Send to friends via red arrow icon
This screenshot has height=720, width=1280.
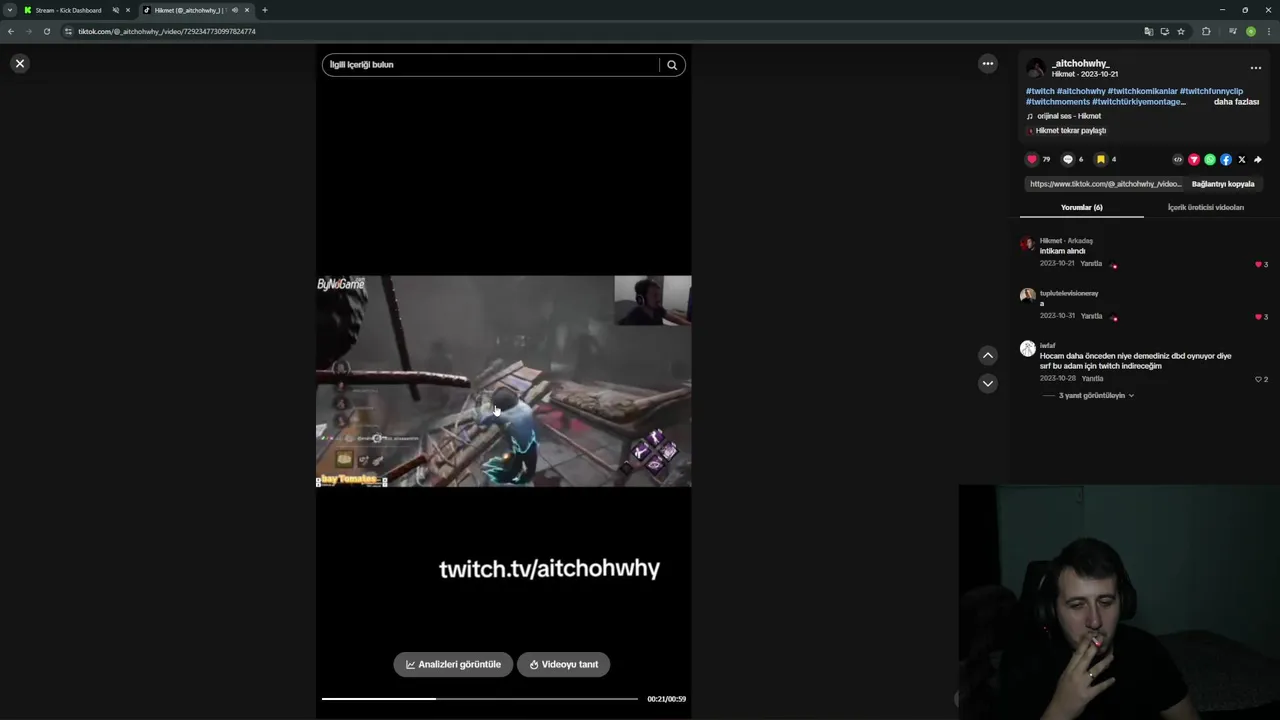tap(1194, 159)
